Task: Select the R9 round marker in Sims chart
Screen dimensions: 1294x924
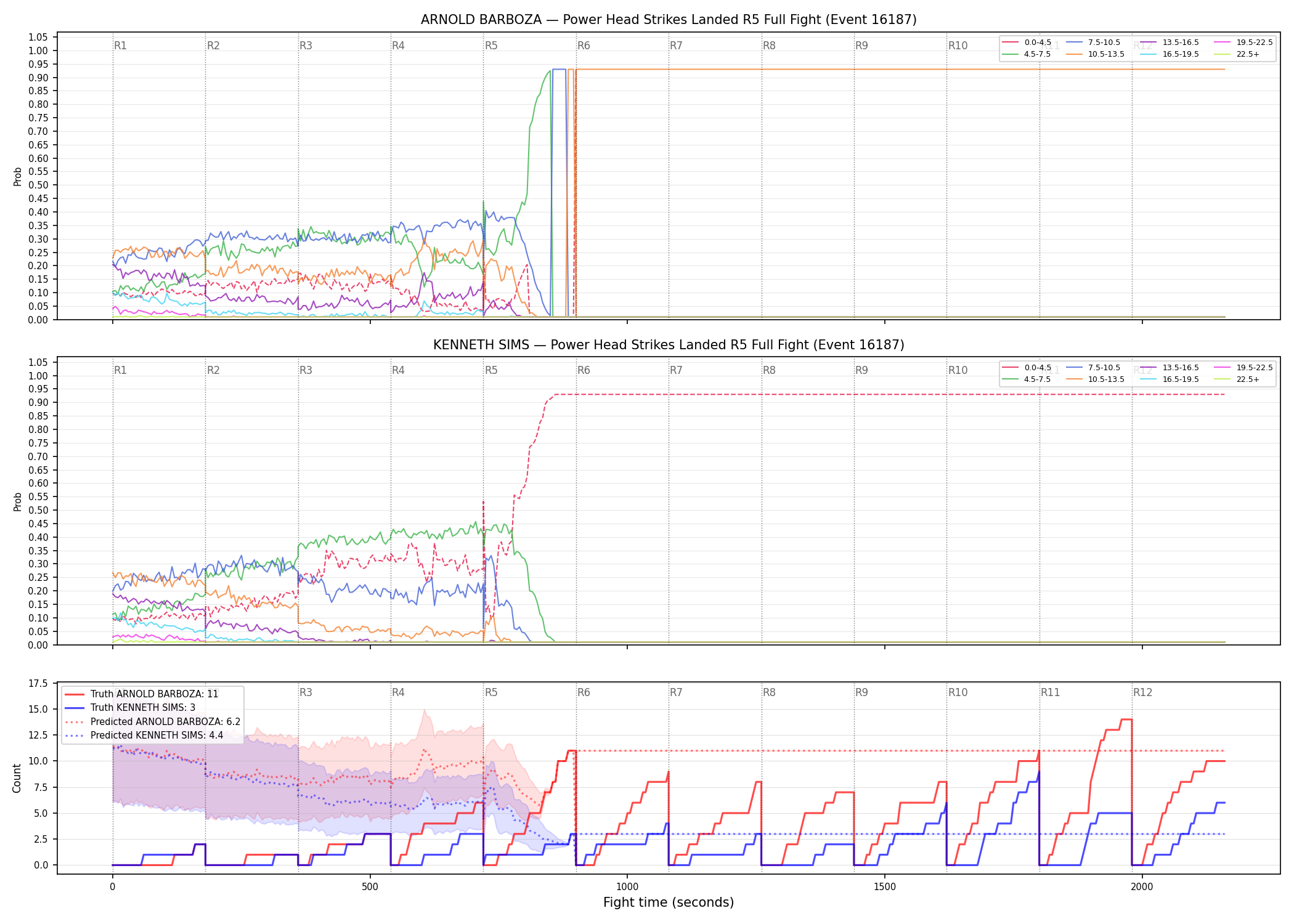Action: [861, 370]
